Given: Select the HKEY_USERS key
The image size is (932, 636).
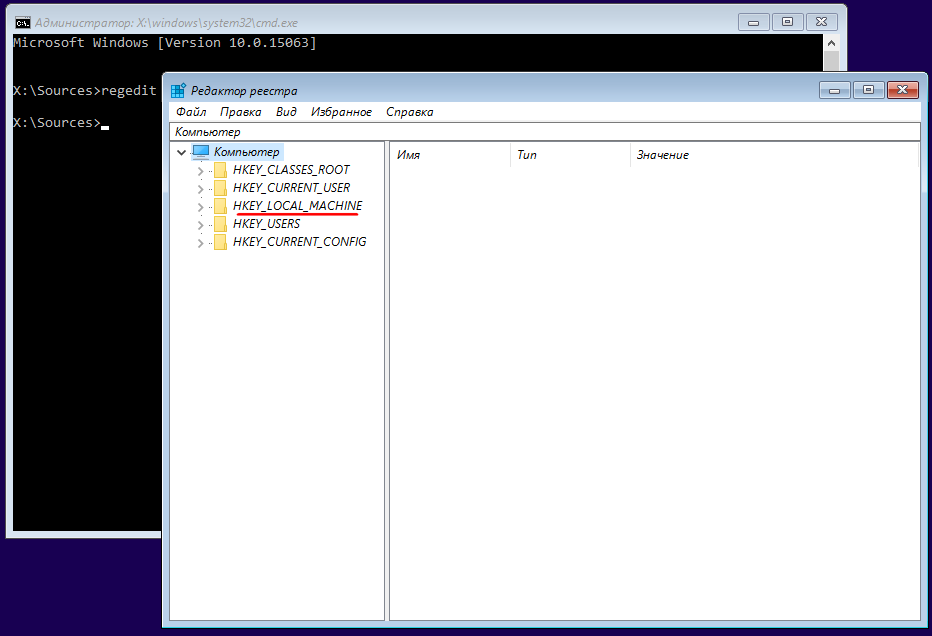Looking at the screenshot, I should 266,224.
